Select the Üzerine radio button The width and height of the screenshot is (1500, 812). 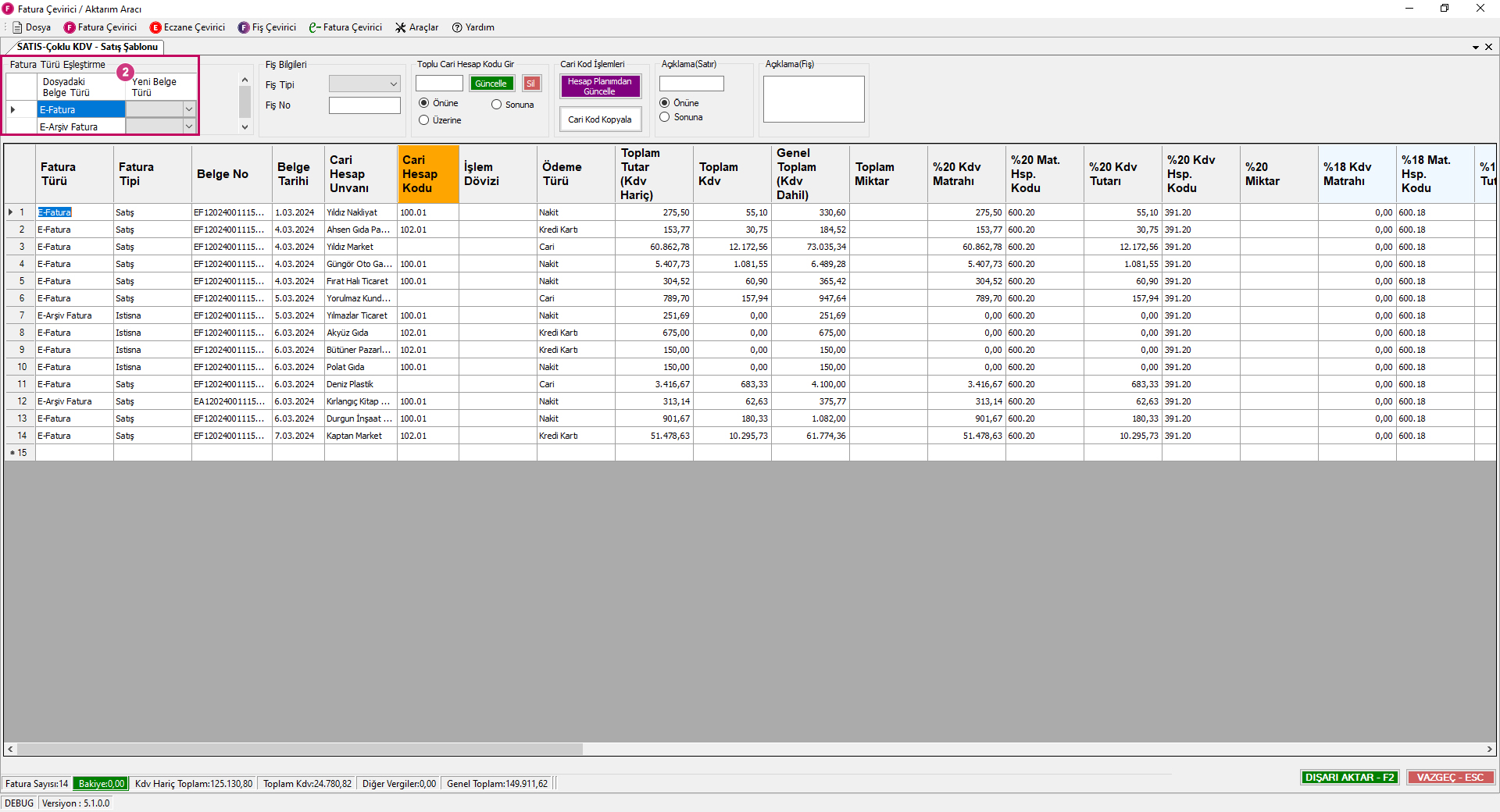pos(424,120)
